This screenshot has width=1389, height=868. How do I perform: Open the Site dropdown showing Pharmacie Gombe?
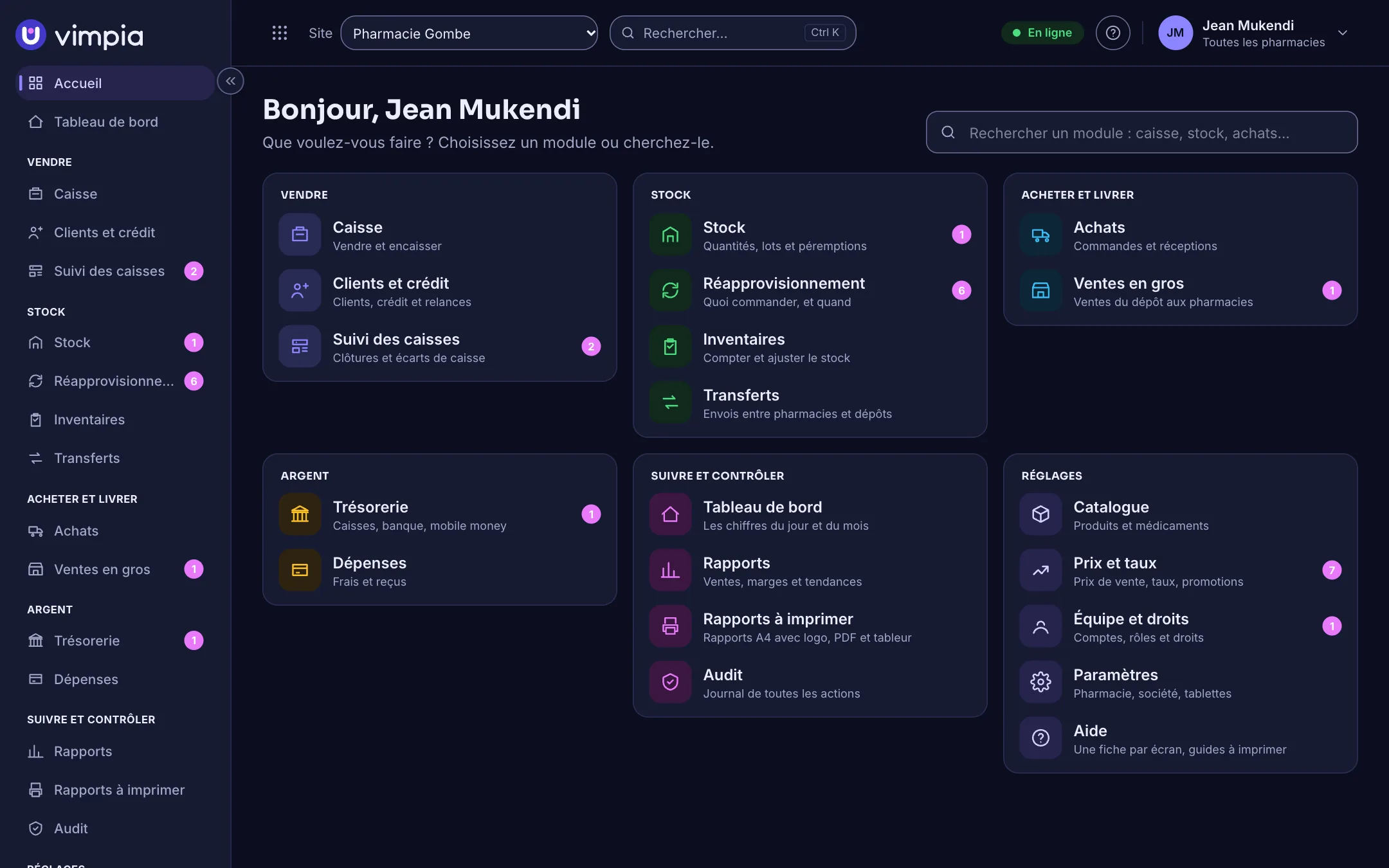(x=469, y=33)
